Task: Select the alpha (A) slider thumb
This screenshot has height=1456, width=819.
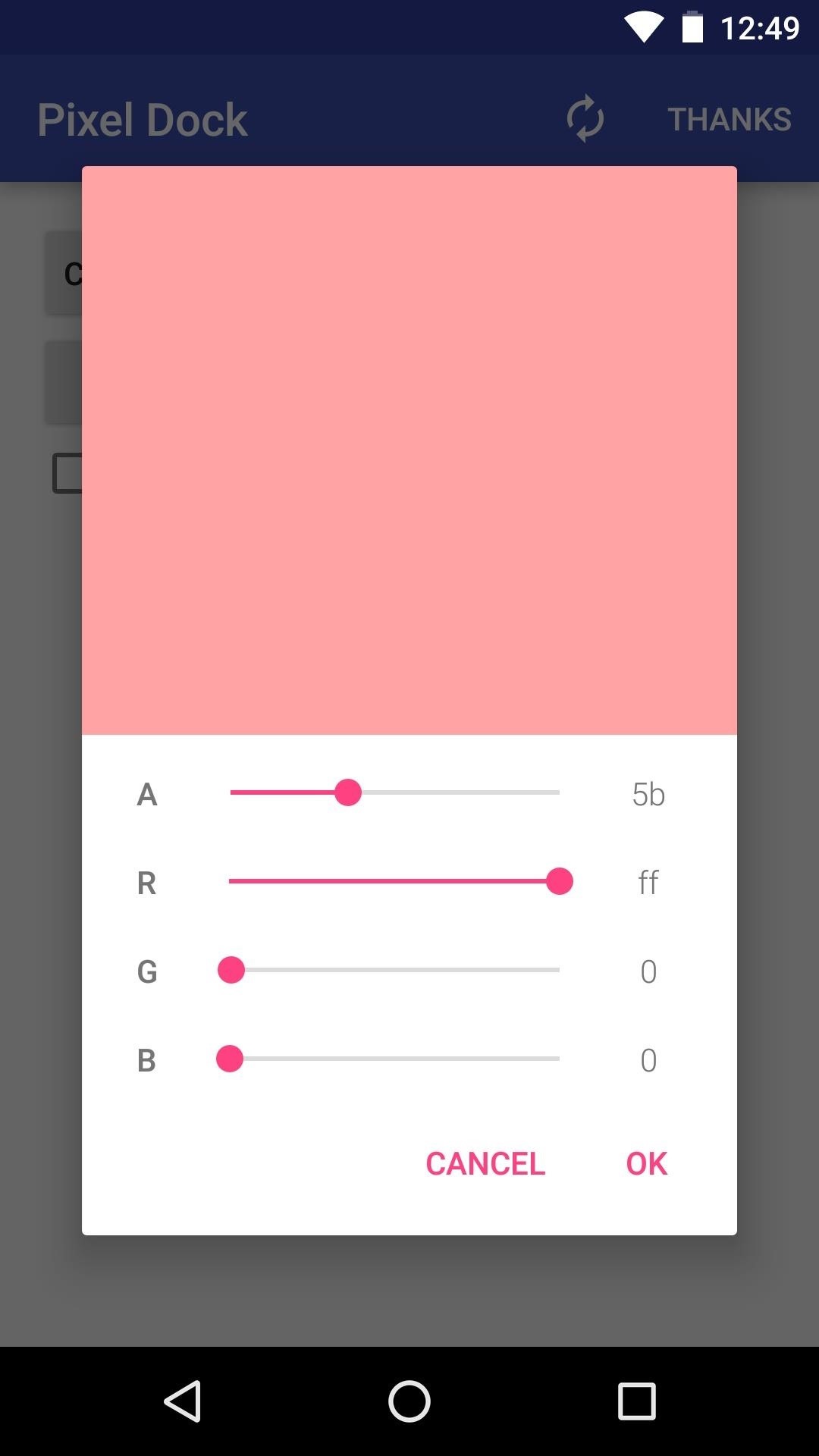Action: [x=348, y=792]
